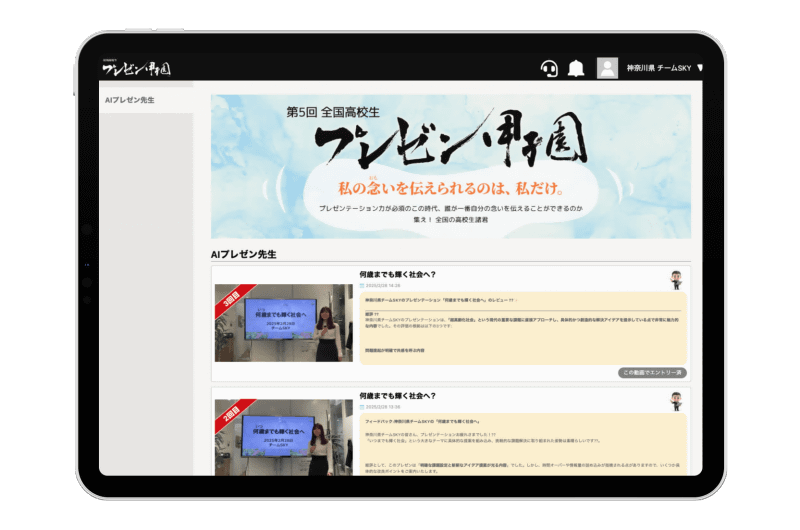Click the AI teacher avatar on first card
The image size is (800, 530).
(x=677, y=280)
